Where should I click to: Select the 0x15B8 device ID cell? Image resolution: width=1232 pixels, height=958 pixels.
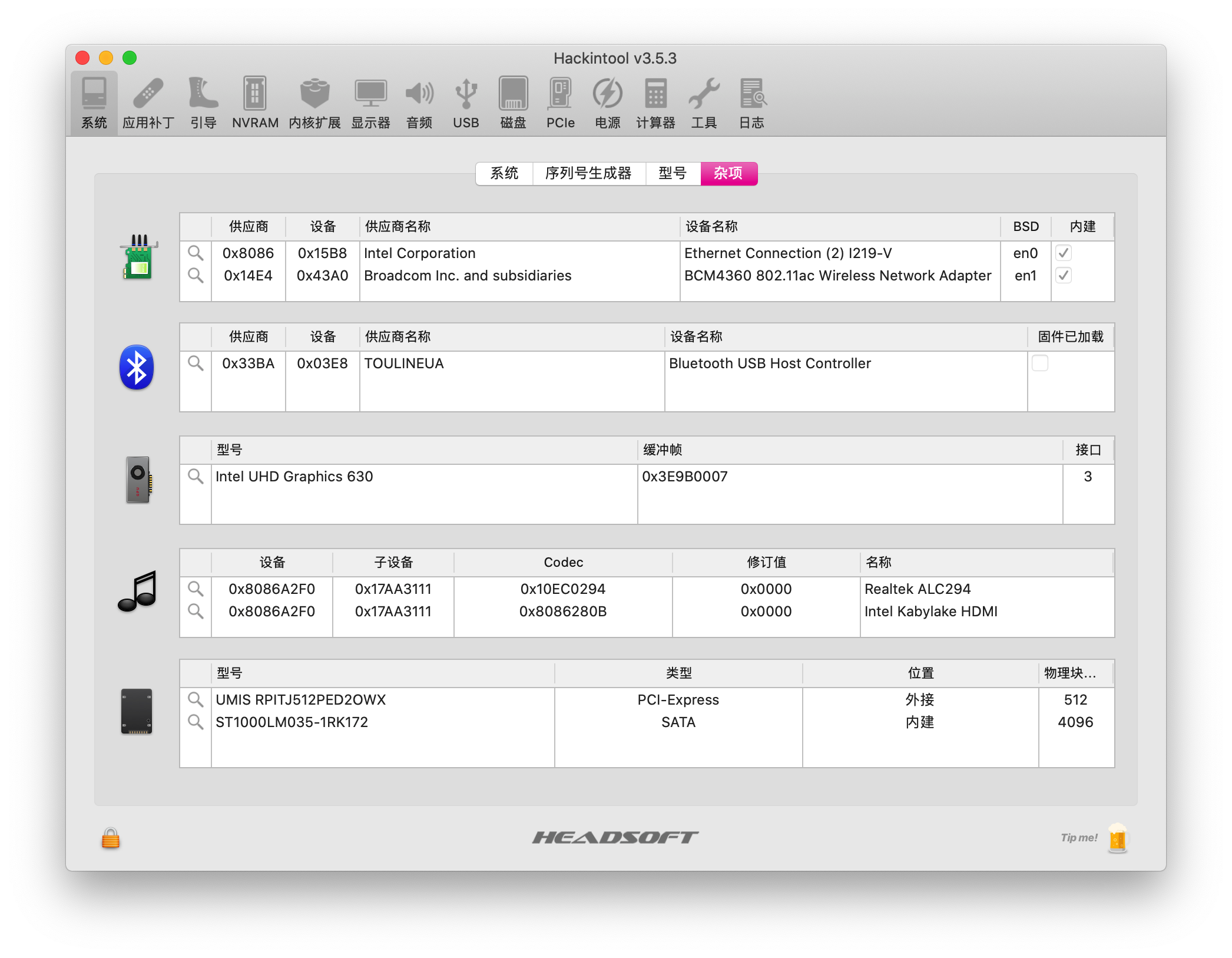tap(322, 253)
